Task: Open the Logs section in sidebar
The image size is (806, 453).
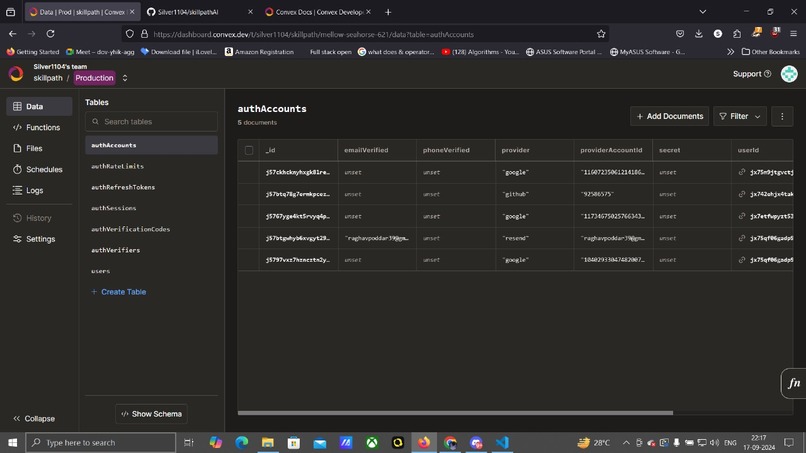Action: coord(39,190)
